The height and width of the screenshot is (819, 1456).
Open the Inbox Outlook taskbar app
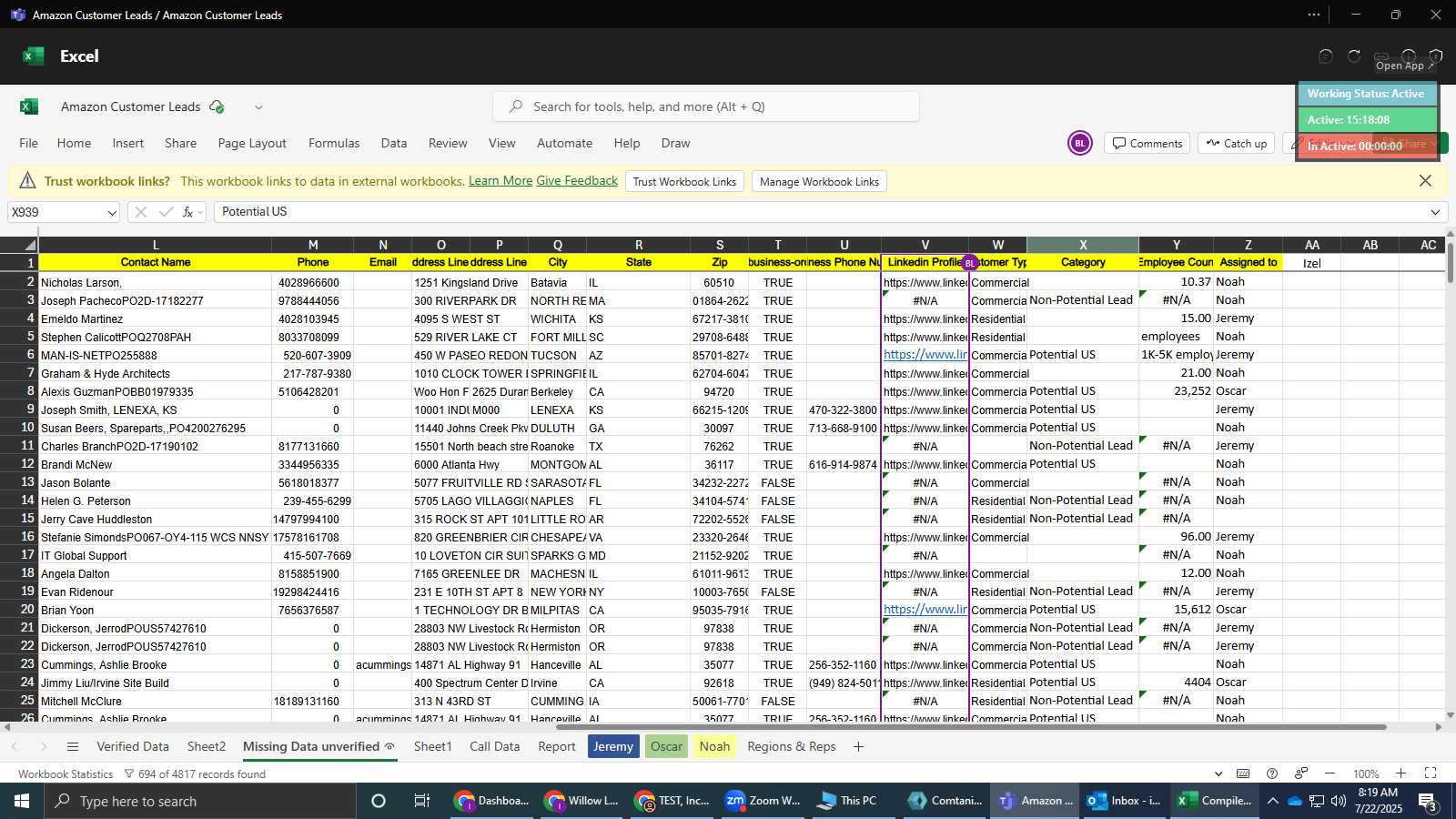click(1125, 802)
